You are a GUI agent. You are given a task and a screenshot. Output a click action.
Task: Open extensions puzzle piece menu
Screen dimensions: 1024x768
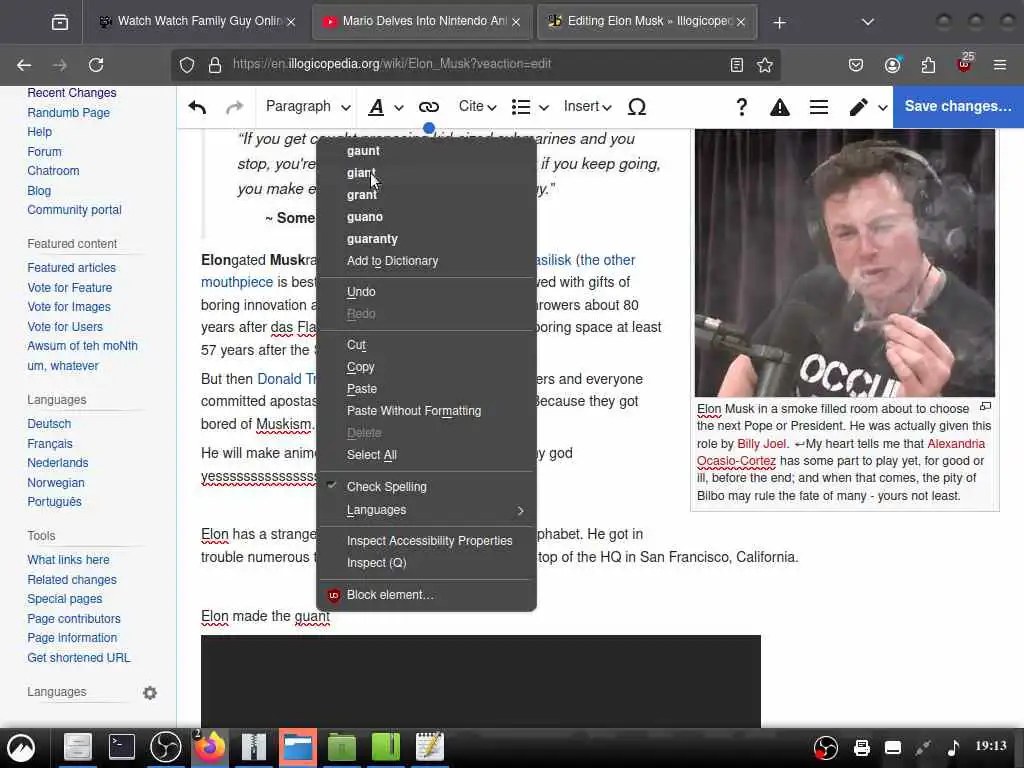click(x=928, y=65)
